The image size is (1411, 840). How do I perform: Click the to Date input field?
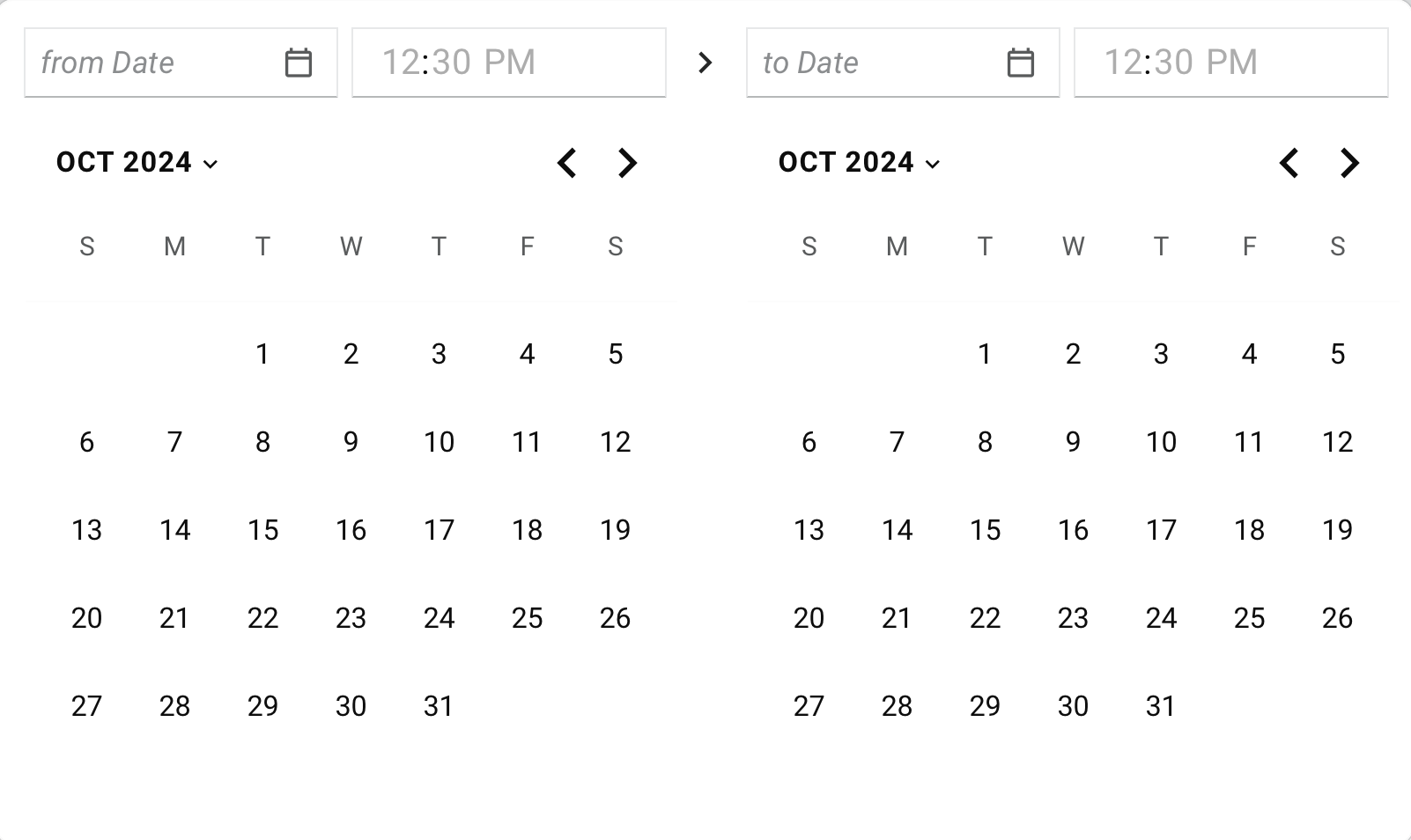[872, 63]
